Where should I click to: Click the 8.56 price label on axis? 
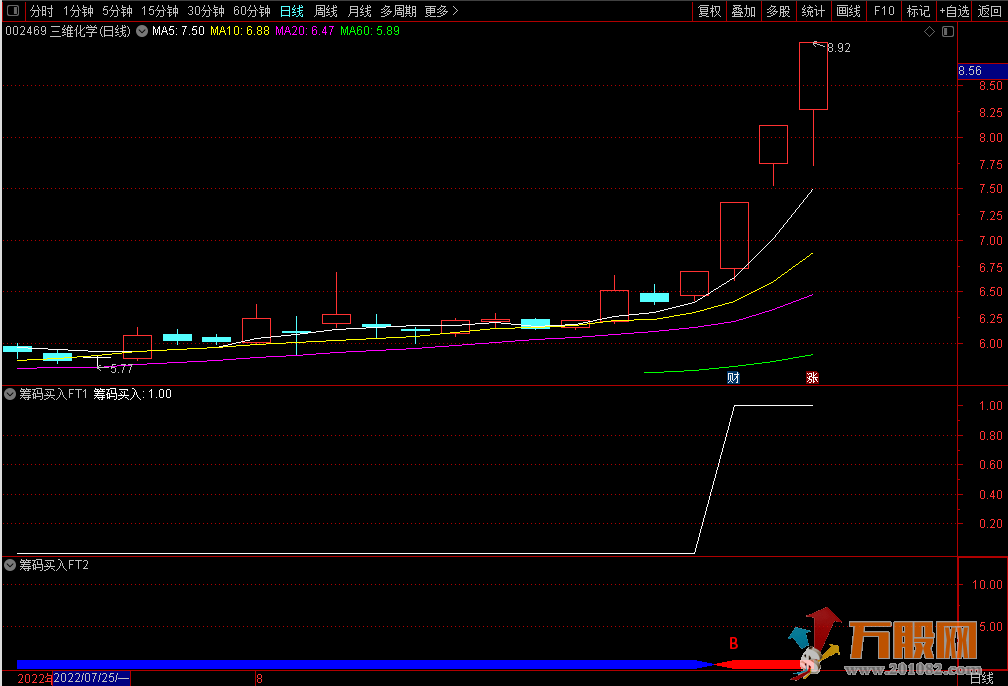coord(970,71)
